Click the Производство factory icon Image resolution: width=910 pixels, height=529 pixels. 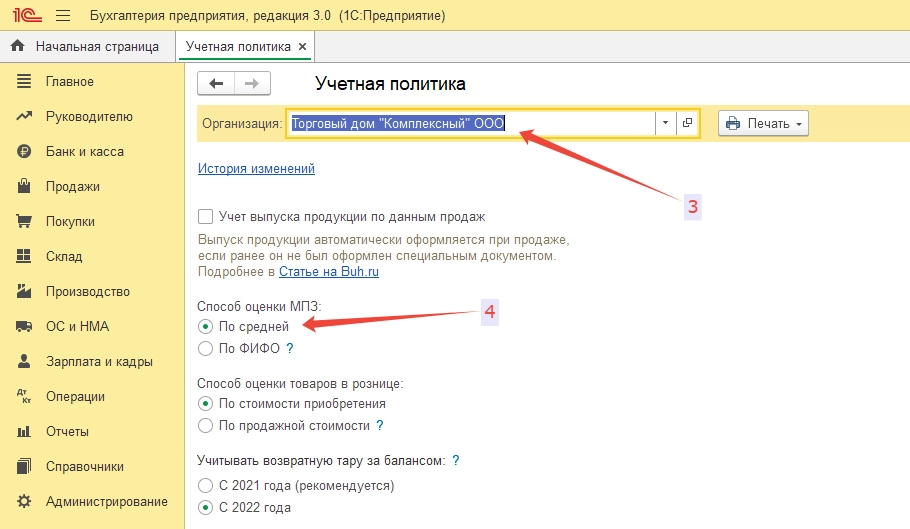coord(24,291)
